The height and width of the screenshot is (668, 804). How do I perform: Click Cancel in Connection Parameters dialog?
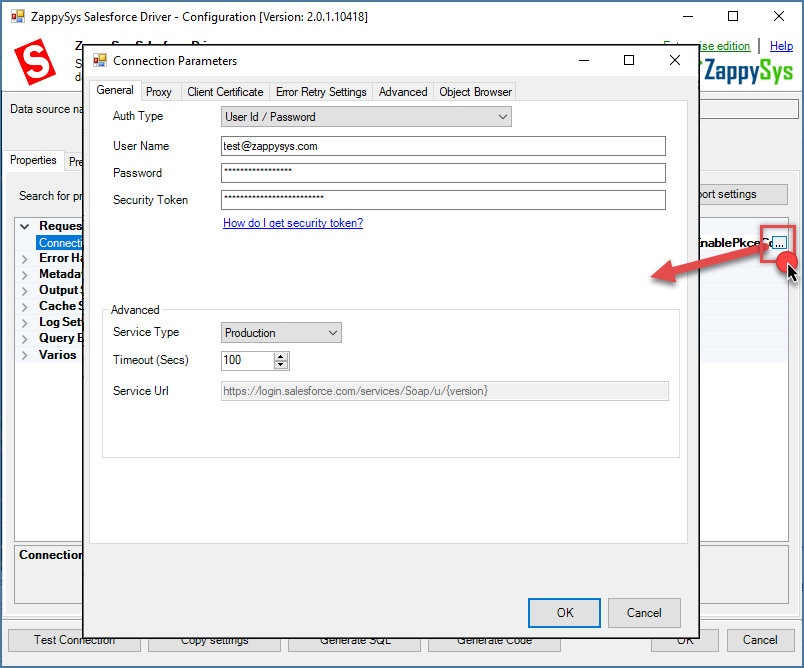[x=644, y=613]
